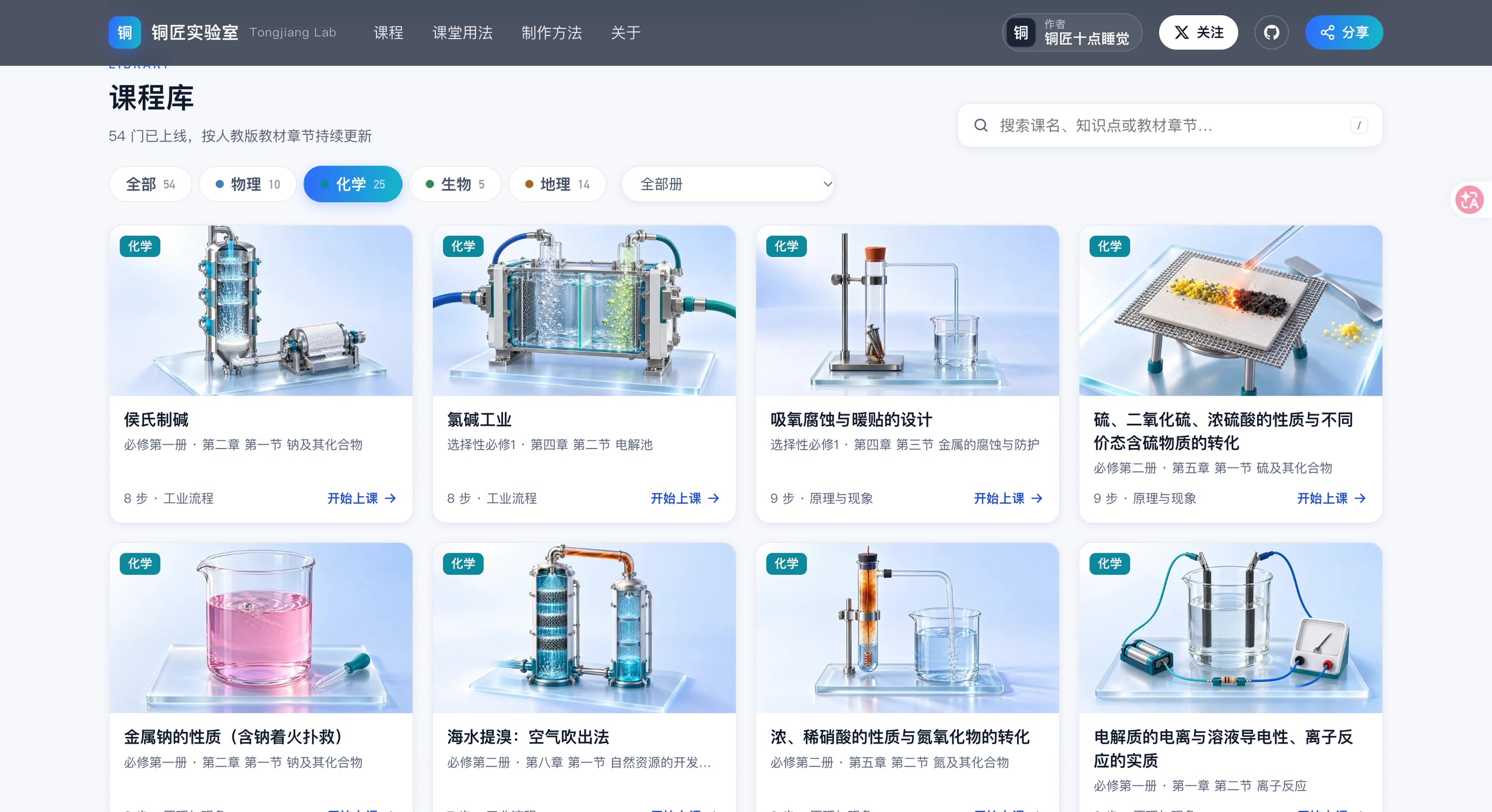Click the title 吸氧腐蚀与暖贴的设计
The image size is (1492, 812).
click(851, 419)
